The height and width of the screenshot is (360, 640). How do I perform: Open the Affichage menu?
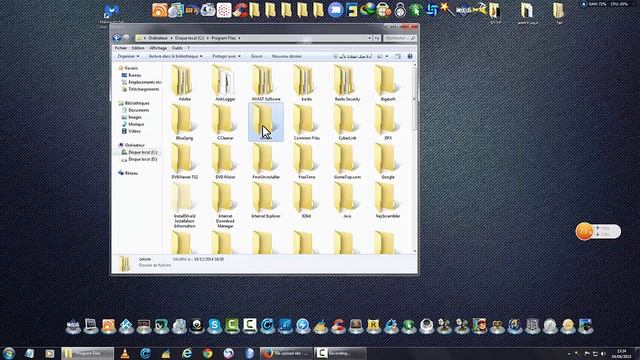pyautogui.click(x=158, y=48)
